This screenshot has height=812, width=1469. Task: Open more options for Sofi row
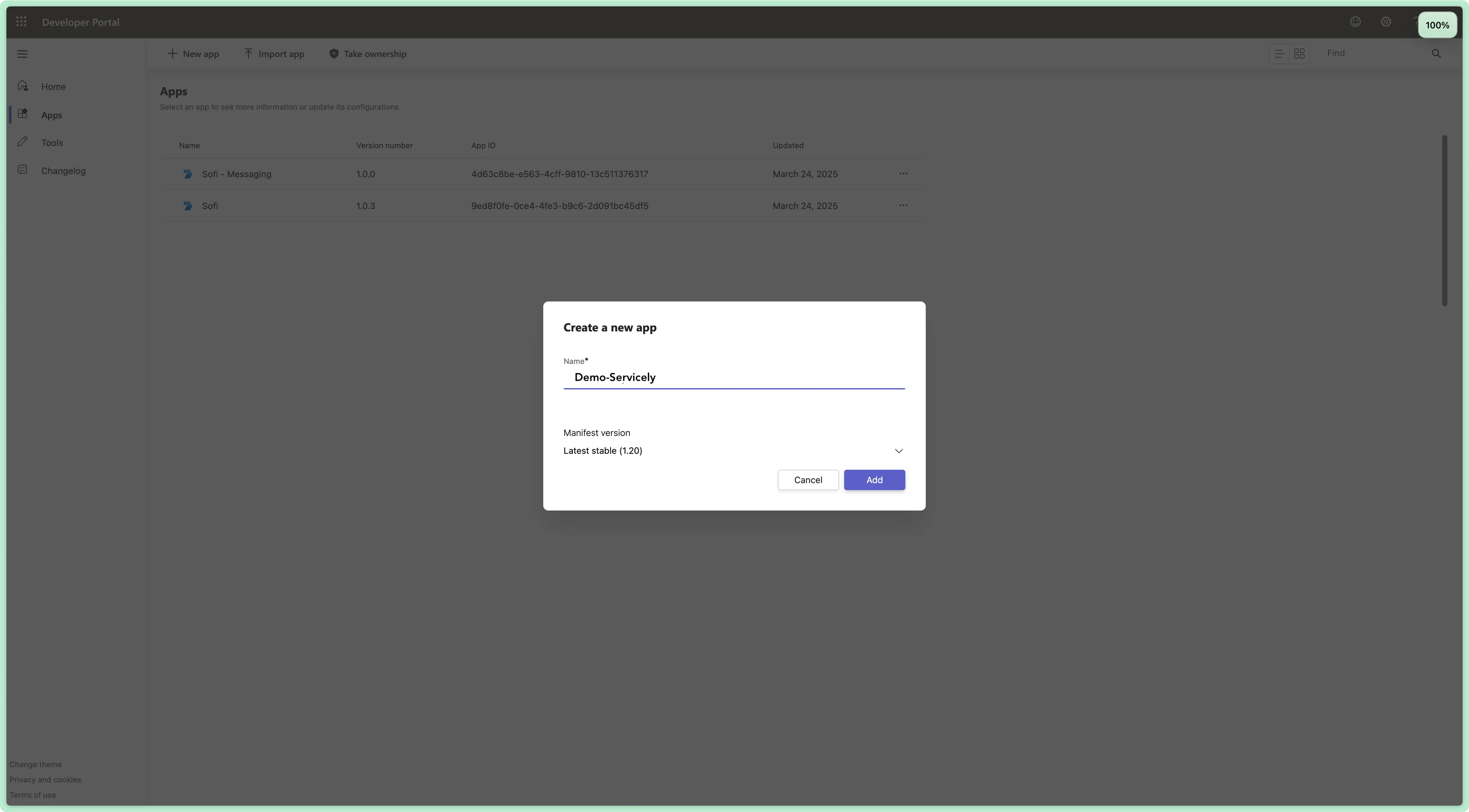point(903,205)
